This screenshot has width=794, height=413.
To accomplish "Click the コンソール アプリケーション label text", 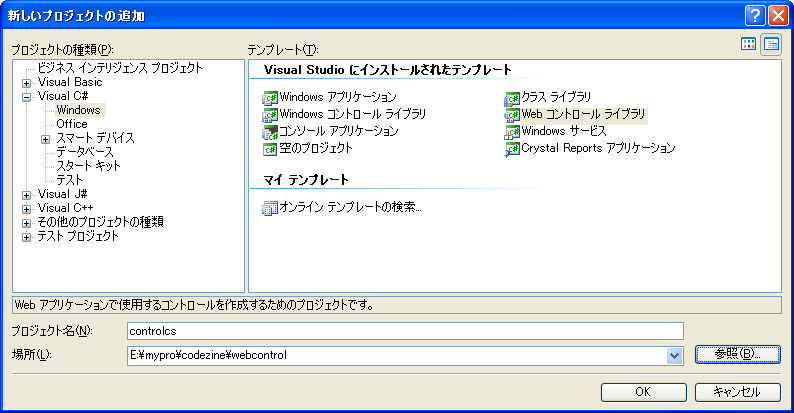I will click(x=339, y=132).
